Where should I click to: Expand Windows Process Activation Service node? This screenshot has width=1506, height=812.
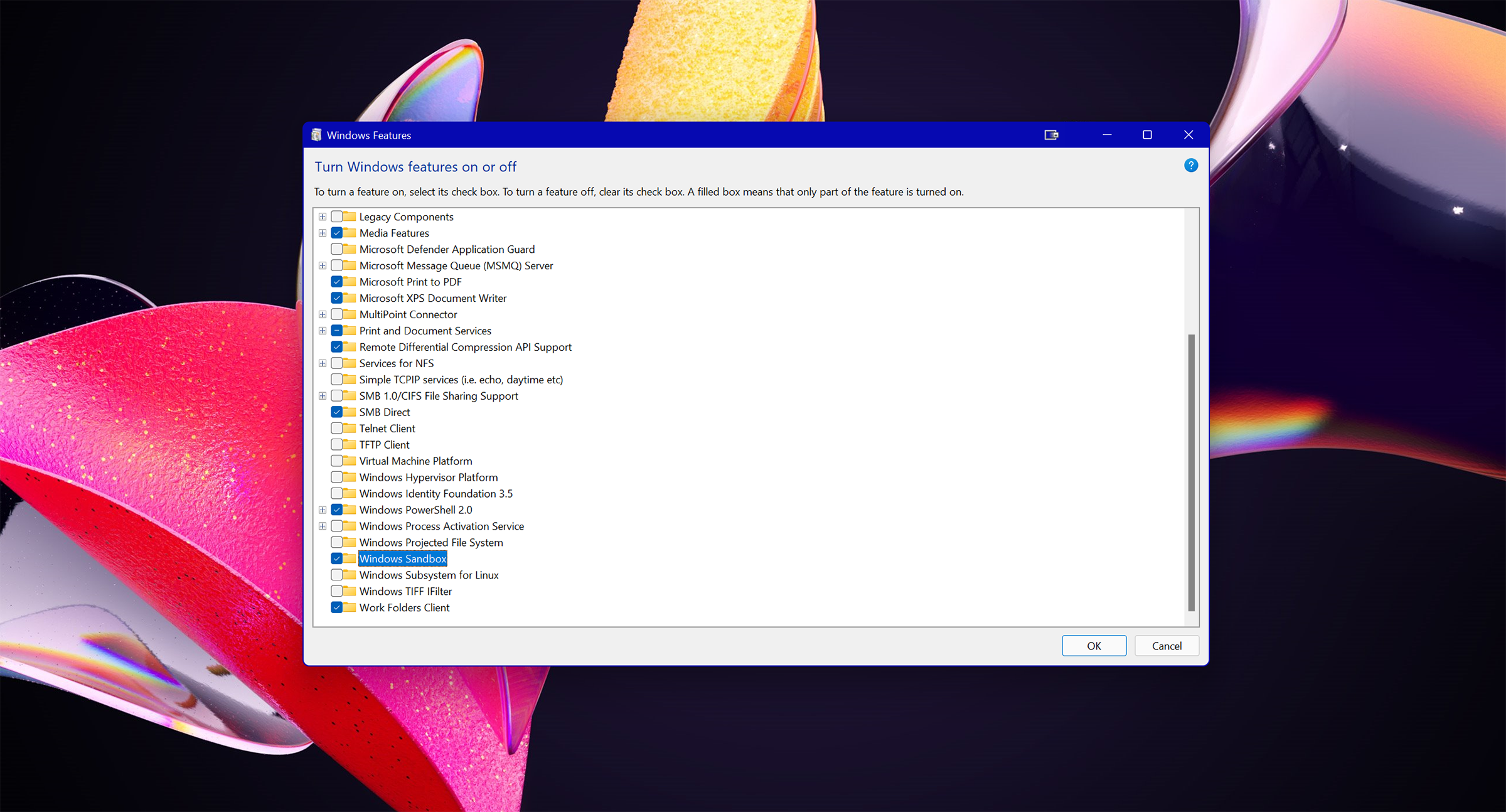323,526
